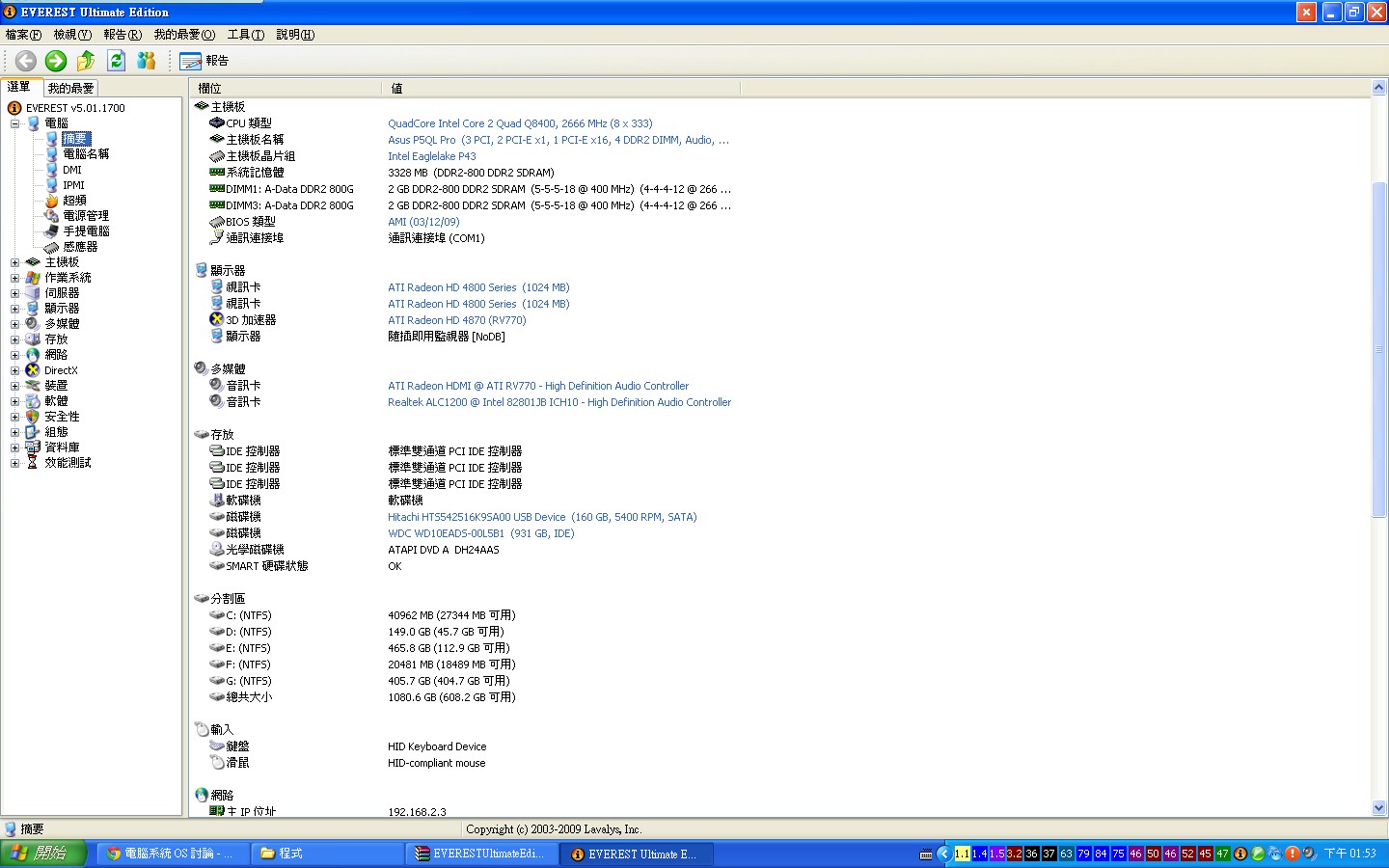Open the QuadCore Intel Core 2 Quad link
Image resolution: width=1389 pixels, height=868 pixels.
click(x=520, y=123)
